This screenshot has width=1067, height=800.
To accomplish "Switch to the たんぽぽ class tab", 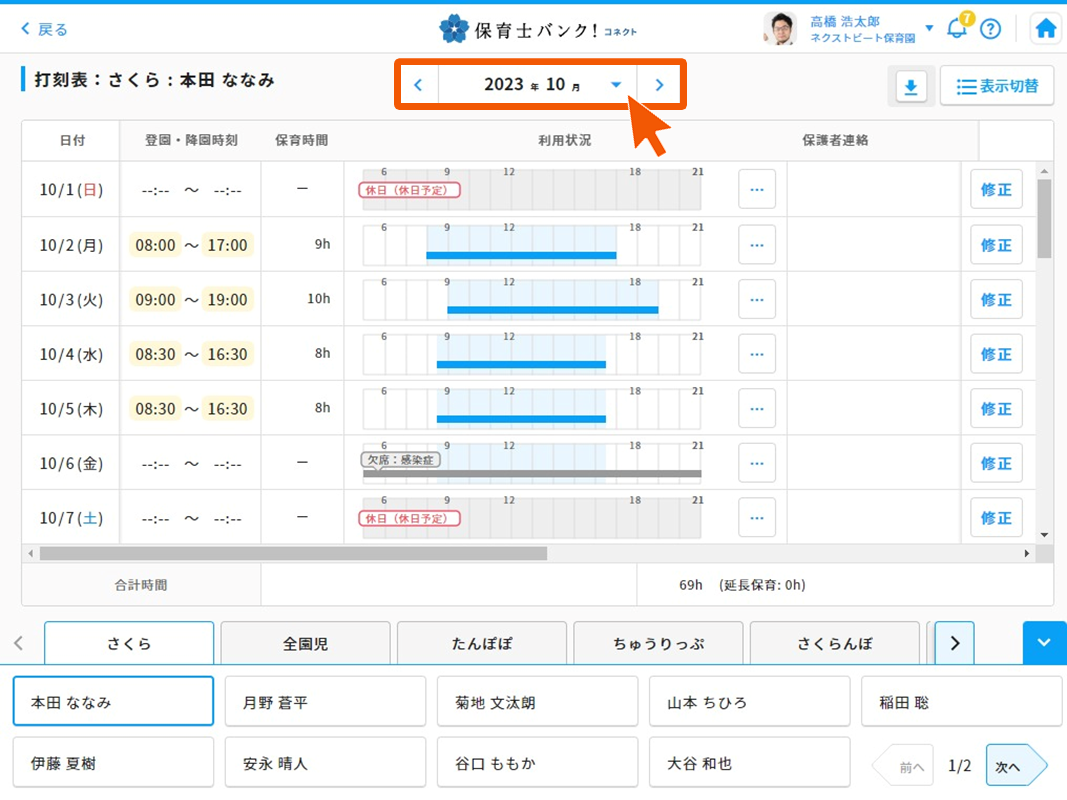I will point(481,644).
